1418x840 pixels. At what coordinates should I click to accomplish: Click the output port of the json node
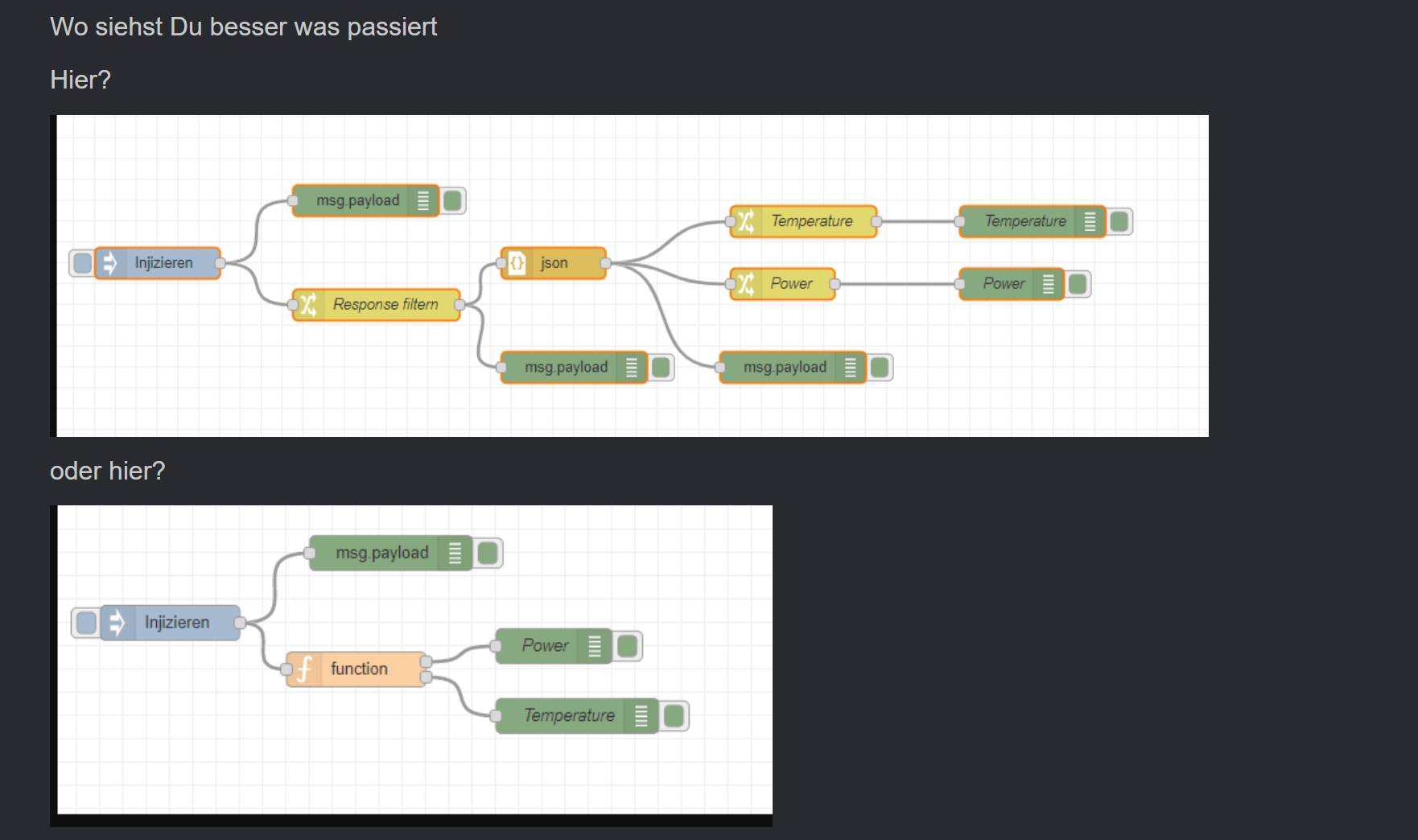[x=605, y=263]
